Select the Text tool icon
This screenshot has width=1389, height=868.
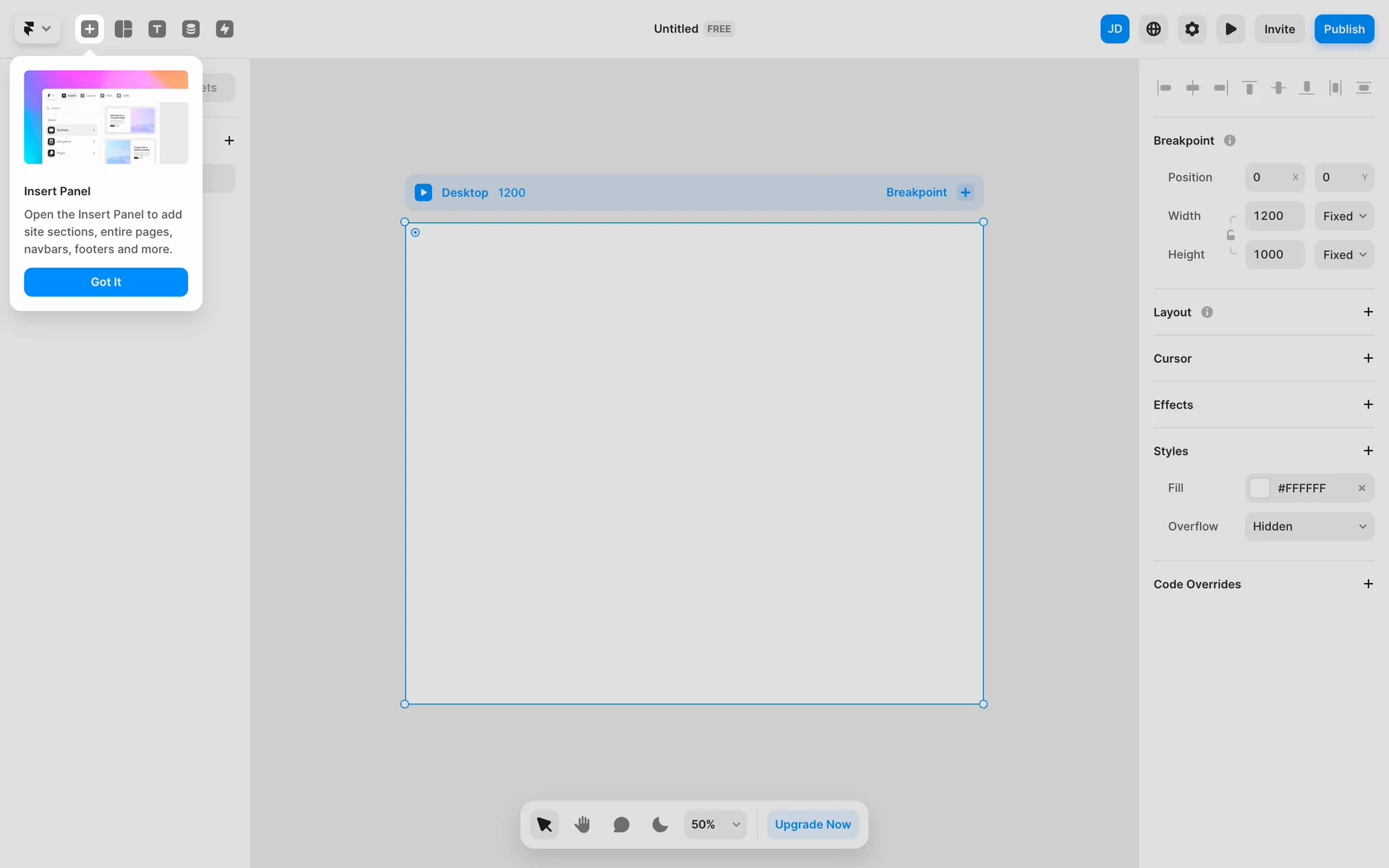click(x=157, y=29)
